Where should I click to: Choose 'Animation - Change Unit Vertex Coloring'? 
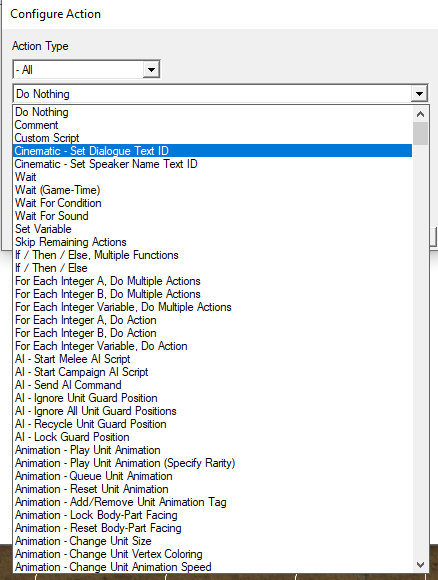coord(213,554)
